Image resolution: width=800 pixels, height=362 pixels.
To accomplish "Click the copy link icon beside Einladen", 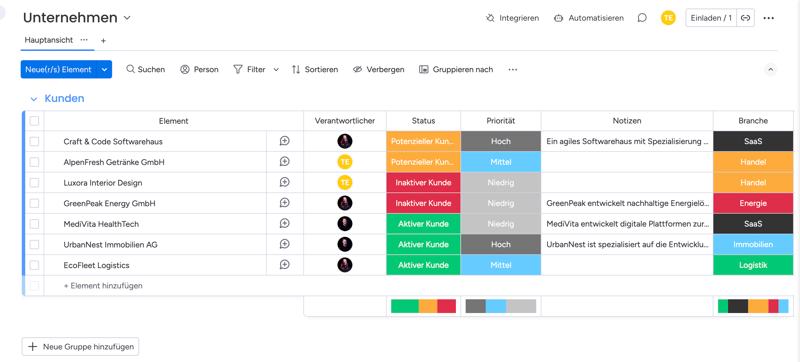I will pos(745,18).
